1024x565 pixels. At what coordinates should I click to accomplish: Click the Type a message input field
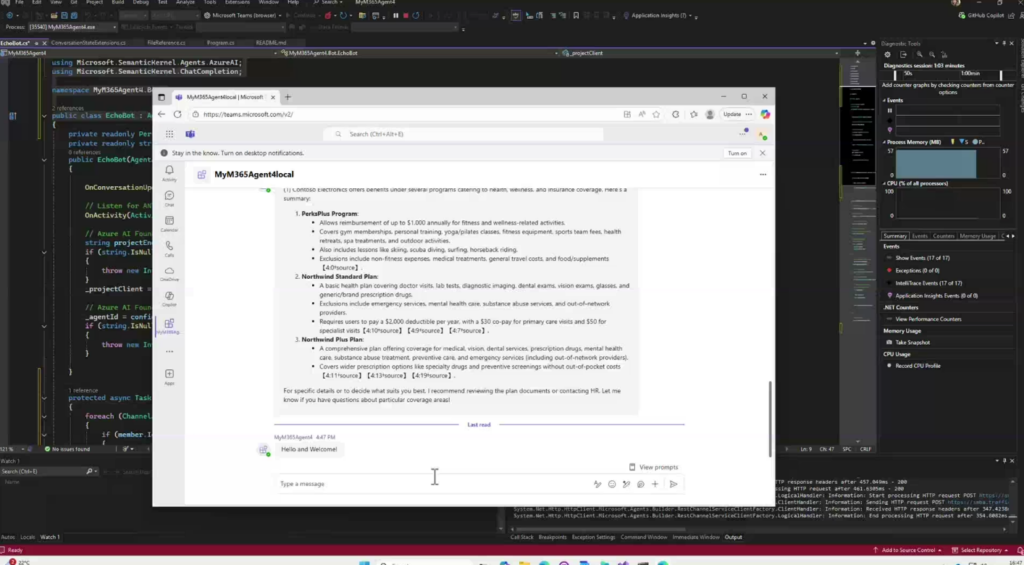coord(431,484)
